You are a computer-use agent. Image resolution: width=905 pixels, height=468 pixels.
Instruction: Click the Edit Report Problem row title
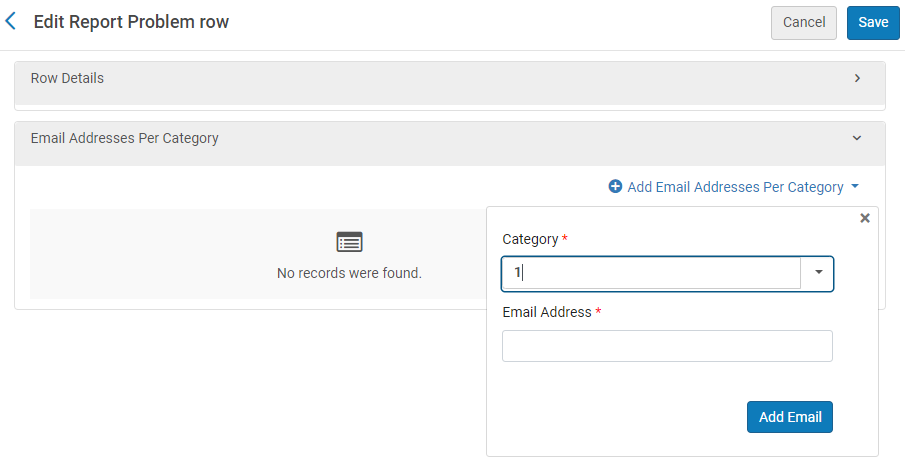pos(131,22)
